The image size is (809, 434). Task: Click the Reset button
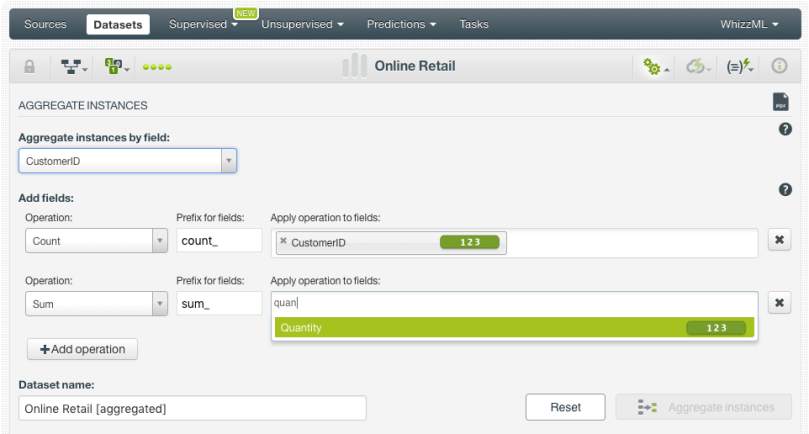565,407
